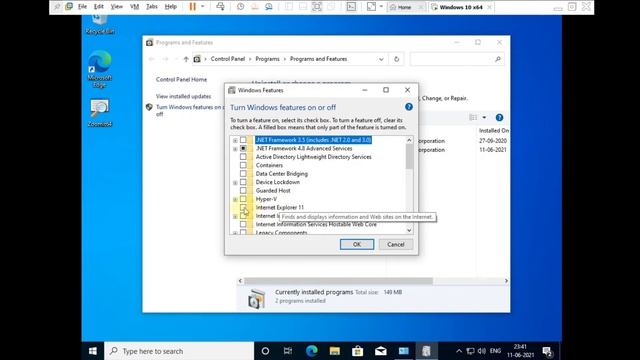Check Internet Information Services Hostable Web Core

click(x=243, y=224)
